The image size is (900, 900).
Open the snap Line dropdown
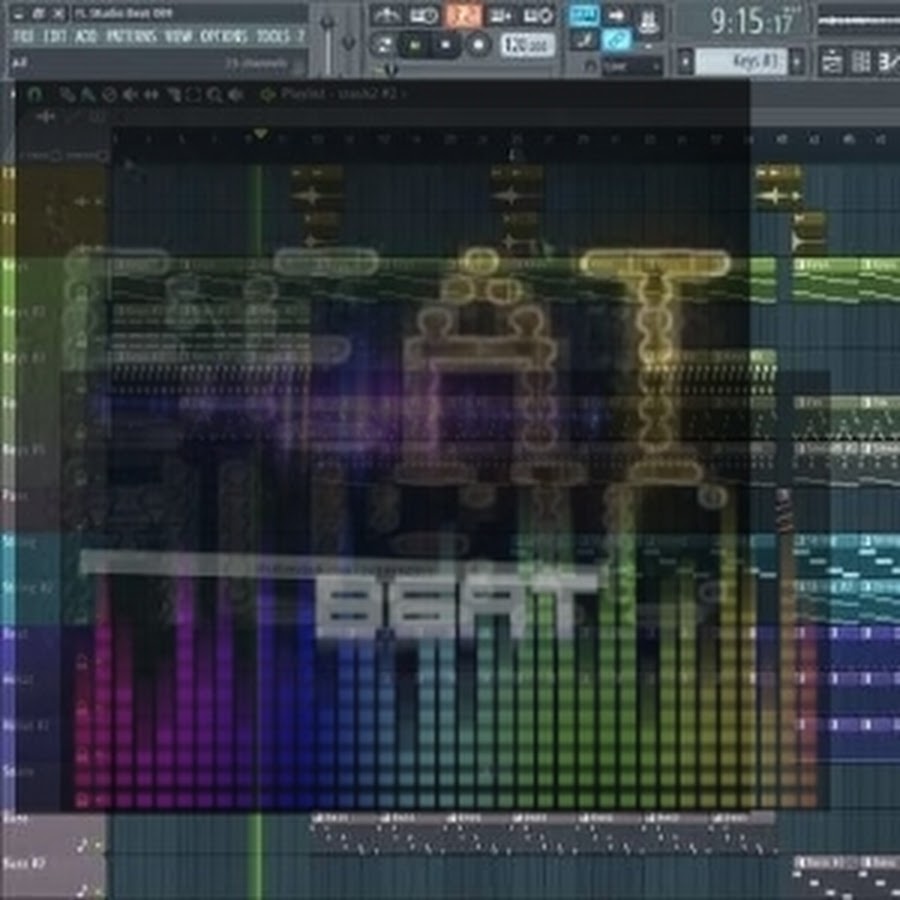pos(630,66)
